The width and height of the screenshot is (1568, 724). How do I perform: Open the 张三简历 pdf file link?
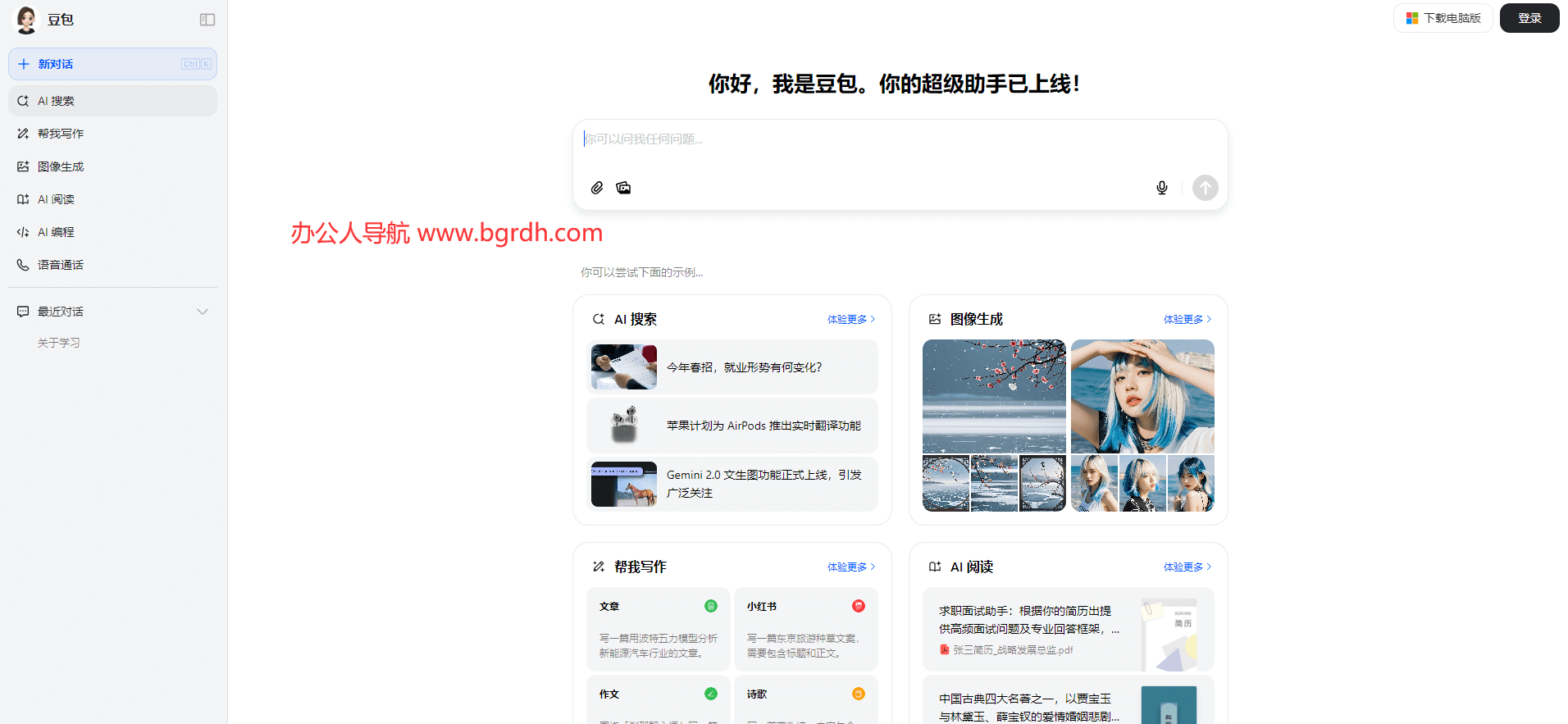(x=1007, y=649)
